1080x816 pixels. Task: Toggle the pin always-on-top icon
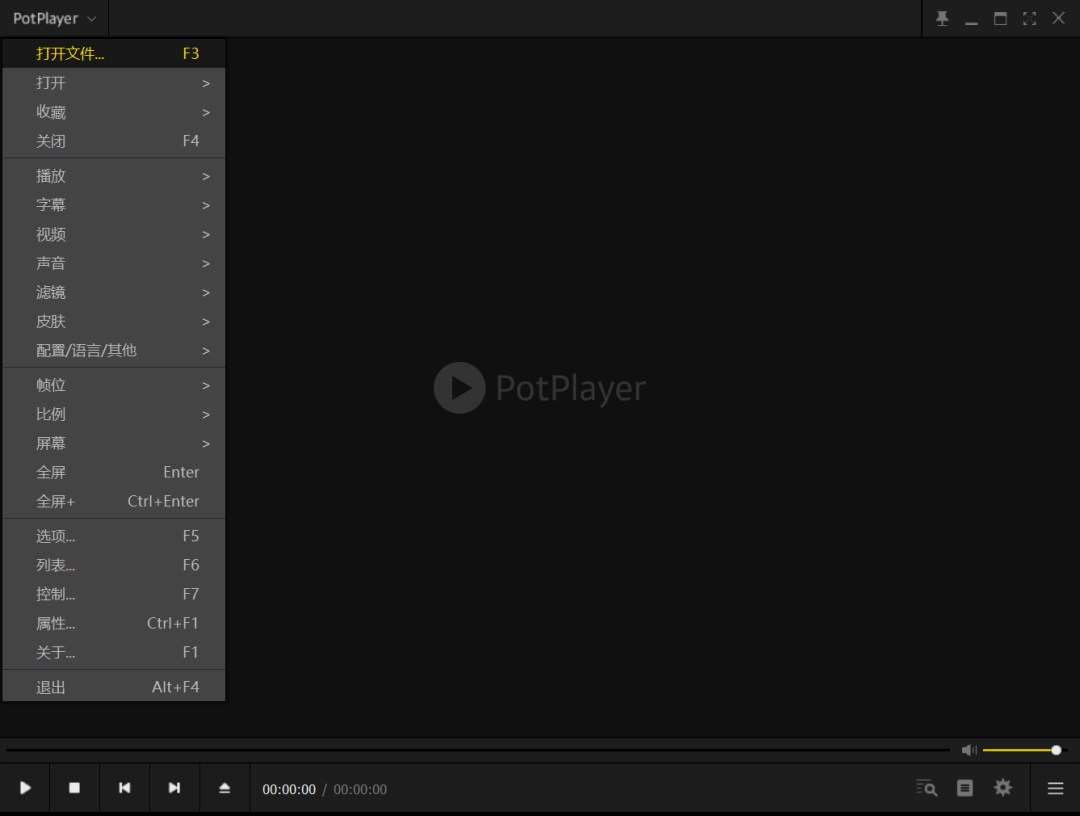[941, 19]
